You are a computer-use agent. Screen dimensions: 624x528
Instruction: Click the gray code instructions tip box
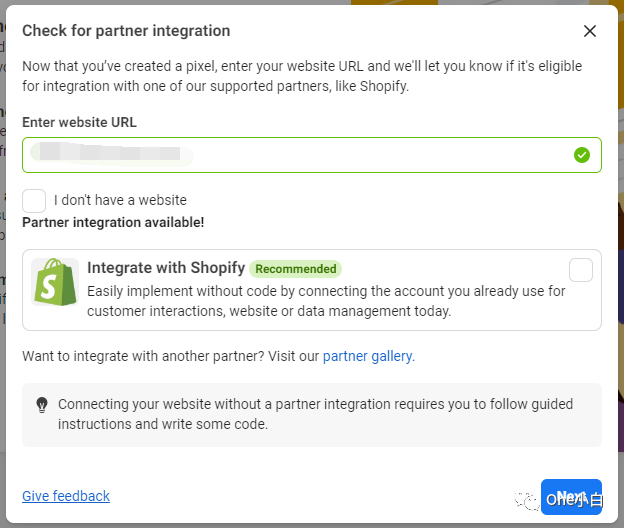(312, 415)
